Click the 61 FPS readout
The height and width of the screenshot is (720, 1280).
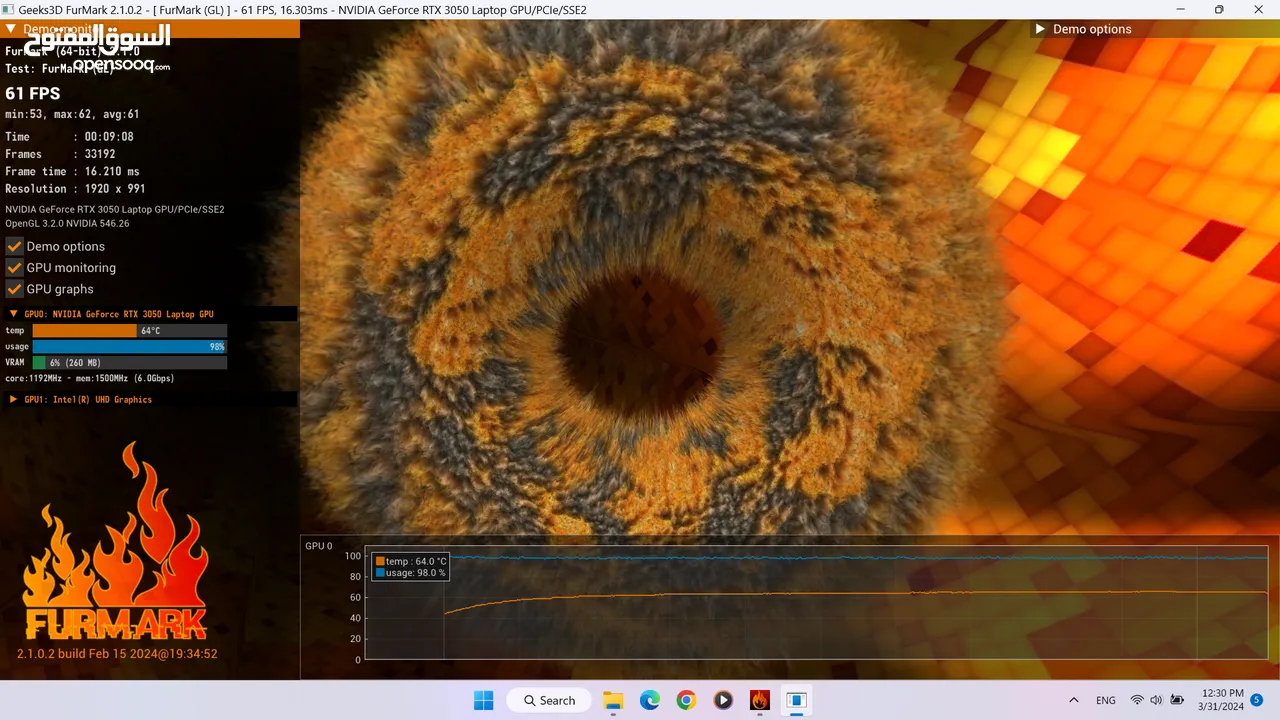pos(33,93)
